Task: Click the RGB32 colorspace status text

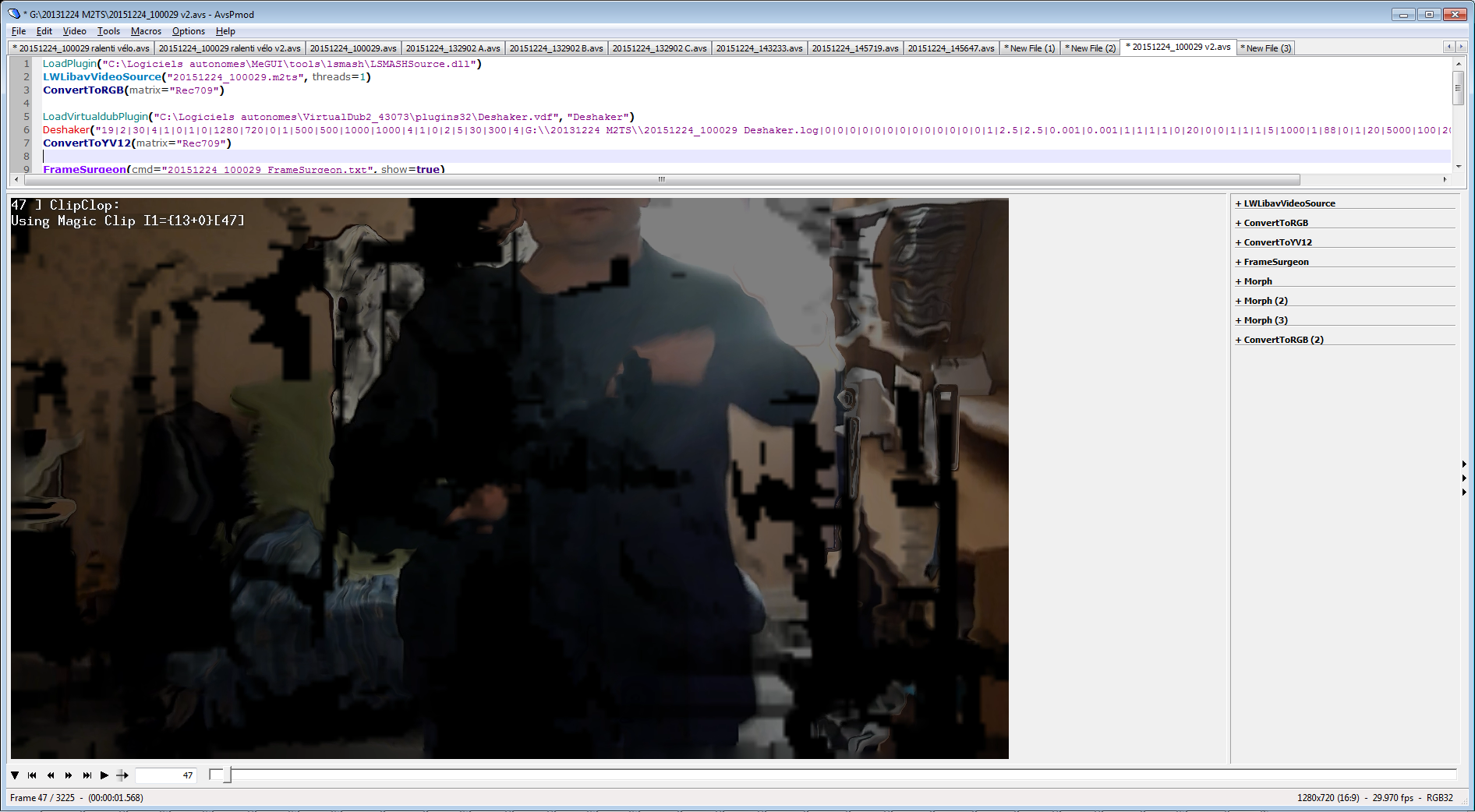Action: click(1439, 798)
